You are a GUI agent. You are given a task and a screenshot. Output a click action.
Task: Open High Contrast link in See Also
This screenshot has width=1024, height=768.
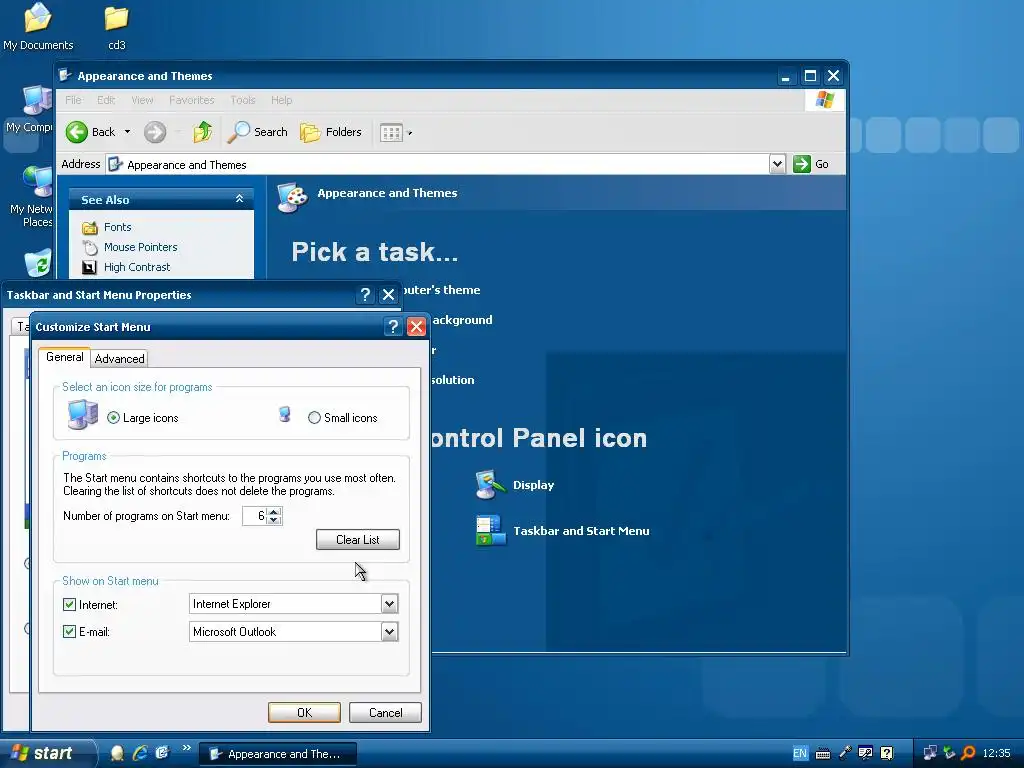[136, 267]
